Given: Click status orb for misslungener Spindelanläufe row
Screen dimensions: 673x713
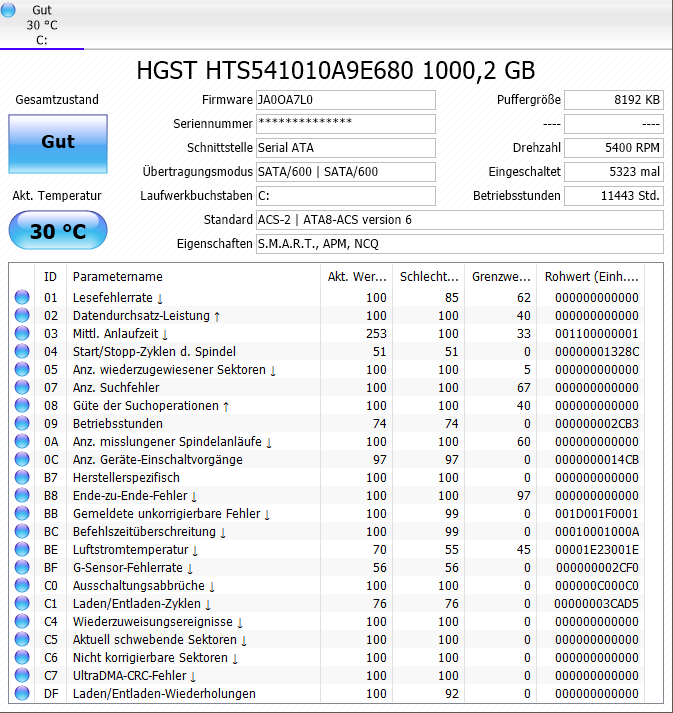Looking at the screenshot, I should (22, 441).
